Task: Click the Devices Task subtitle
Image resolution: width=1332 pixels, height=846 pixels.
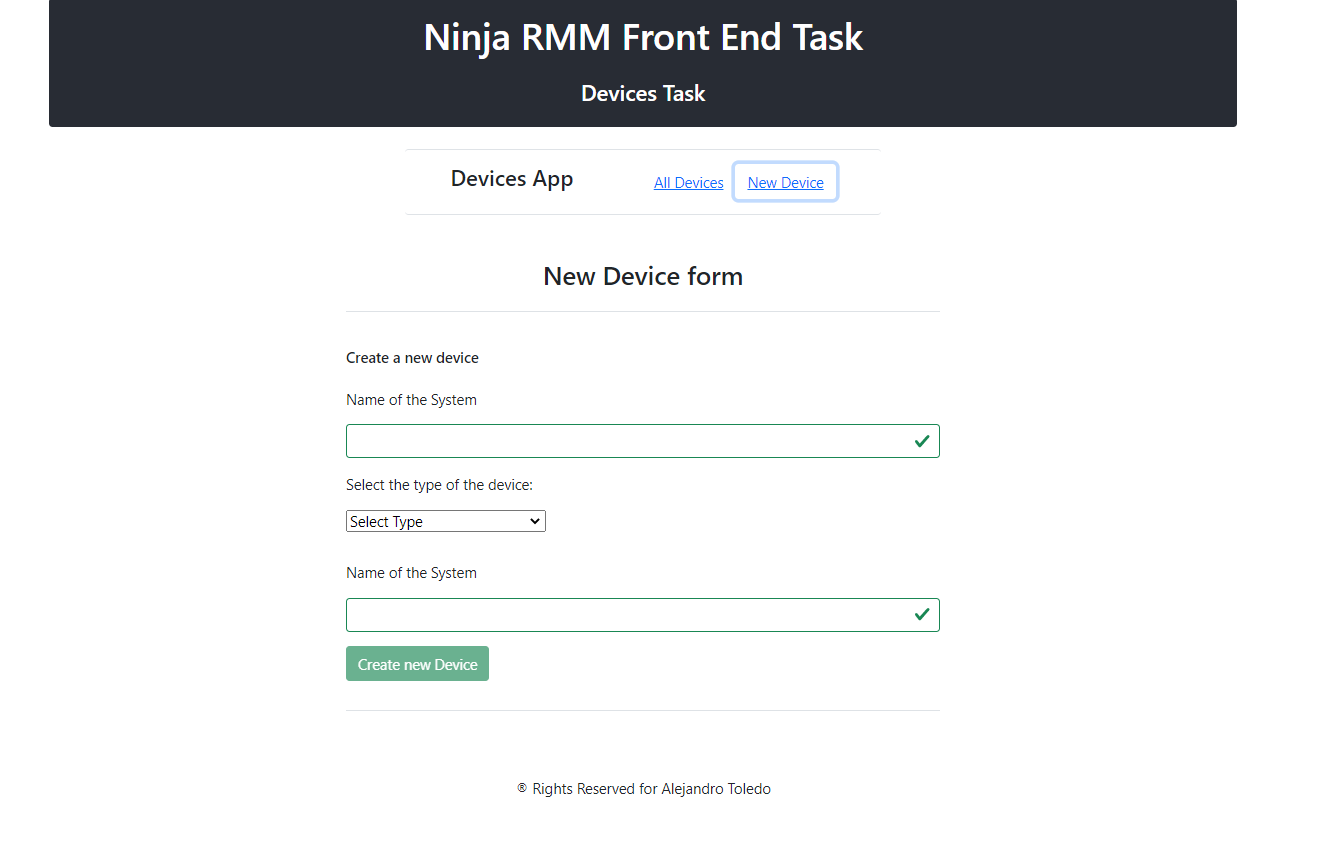Action: pos(643,94)
